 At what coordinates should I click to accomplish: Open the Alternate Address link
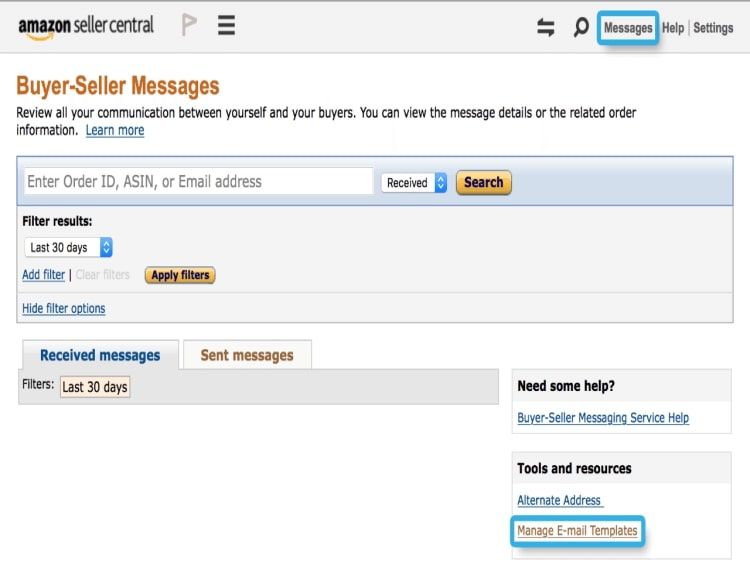[560, 500]
